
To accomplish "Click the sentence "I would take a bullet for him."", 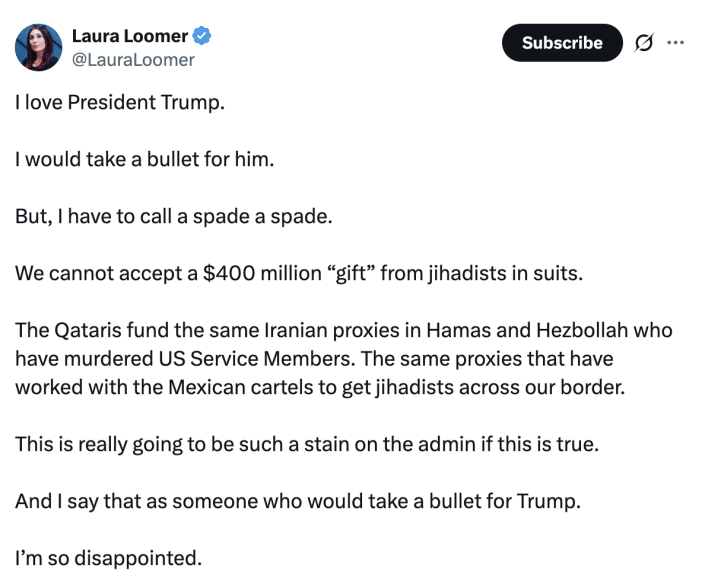I will point(144,159).
